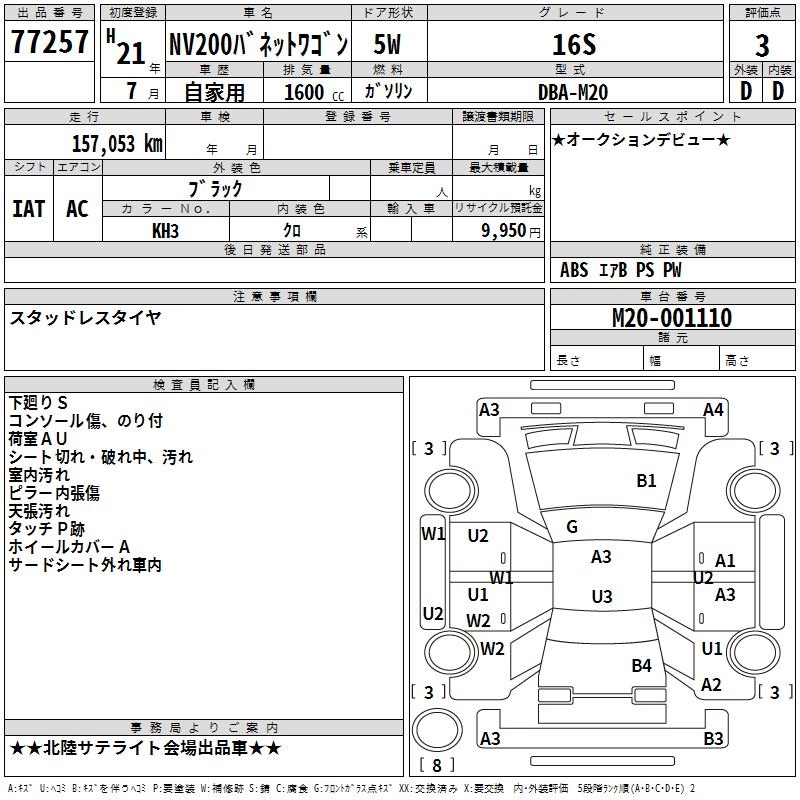
Task: Click the bracketed 8 spare tire mark
Action: 436,766
